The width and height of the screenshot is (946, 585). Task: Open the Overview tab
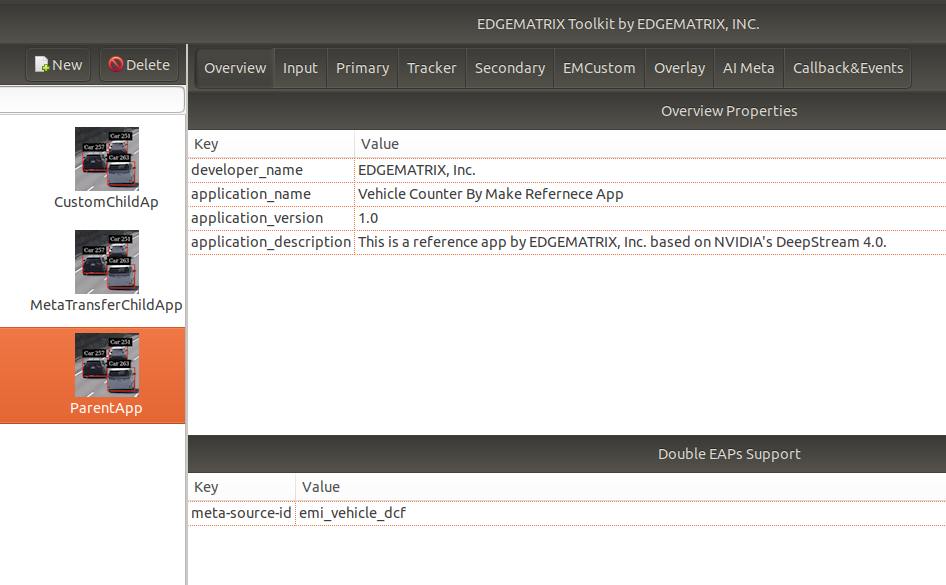[x=235, y=68]
